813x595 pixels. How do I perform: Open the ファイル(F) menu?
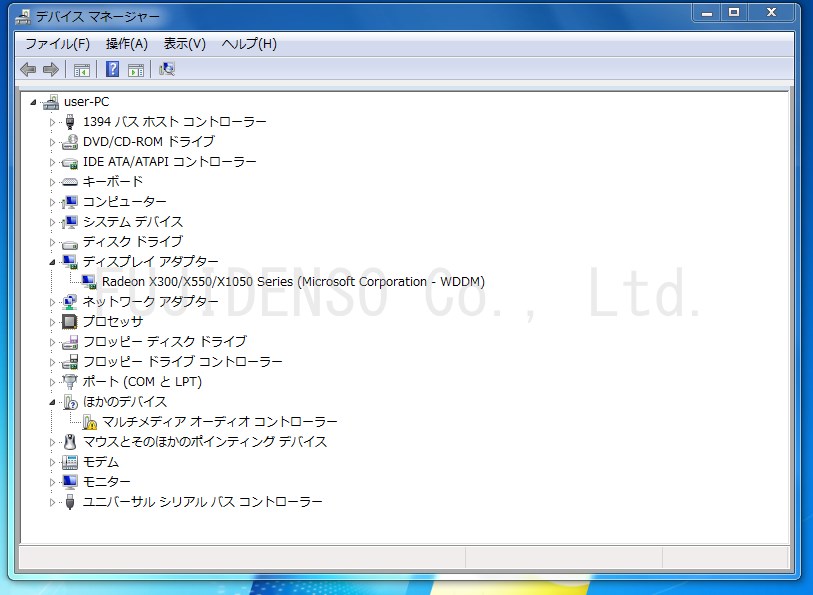58,44
